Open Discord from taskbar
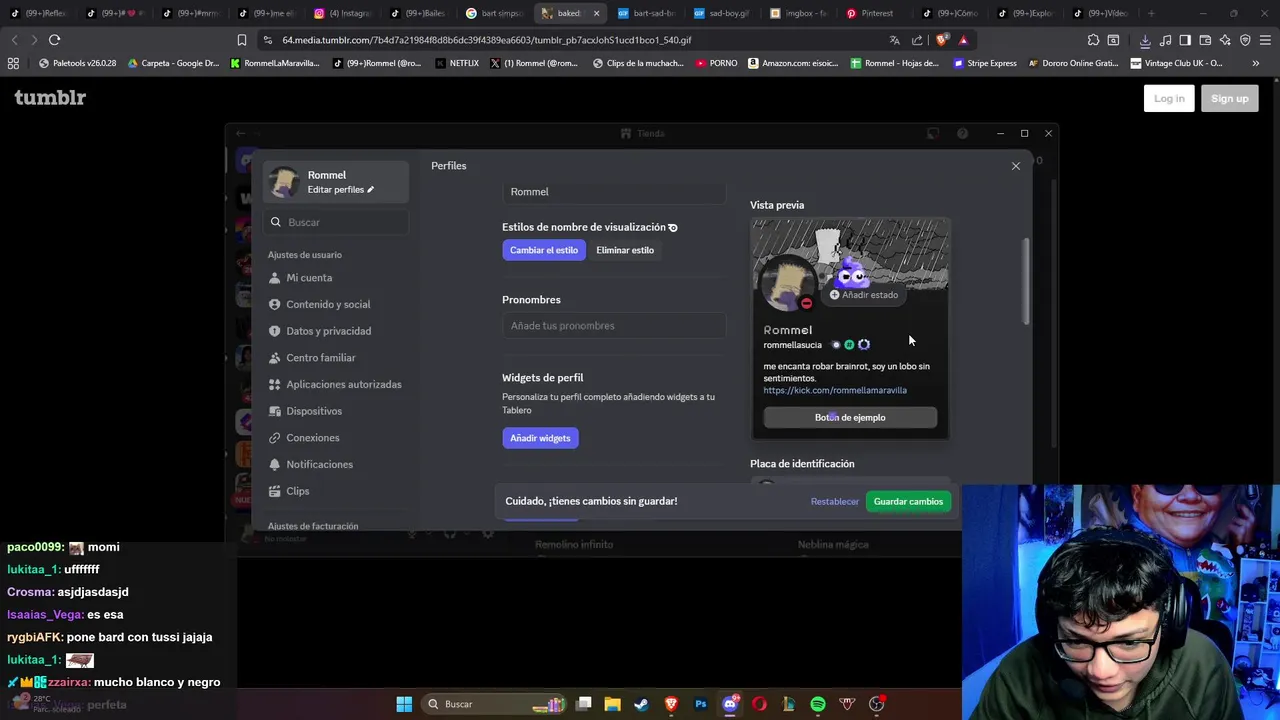The width and height of the screenshot is (1280, 720). click(x=730, y=704)
